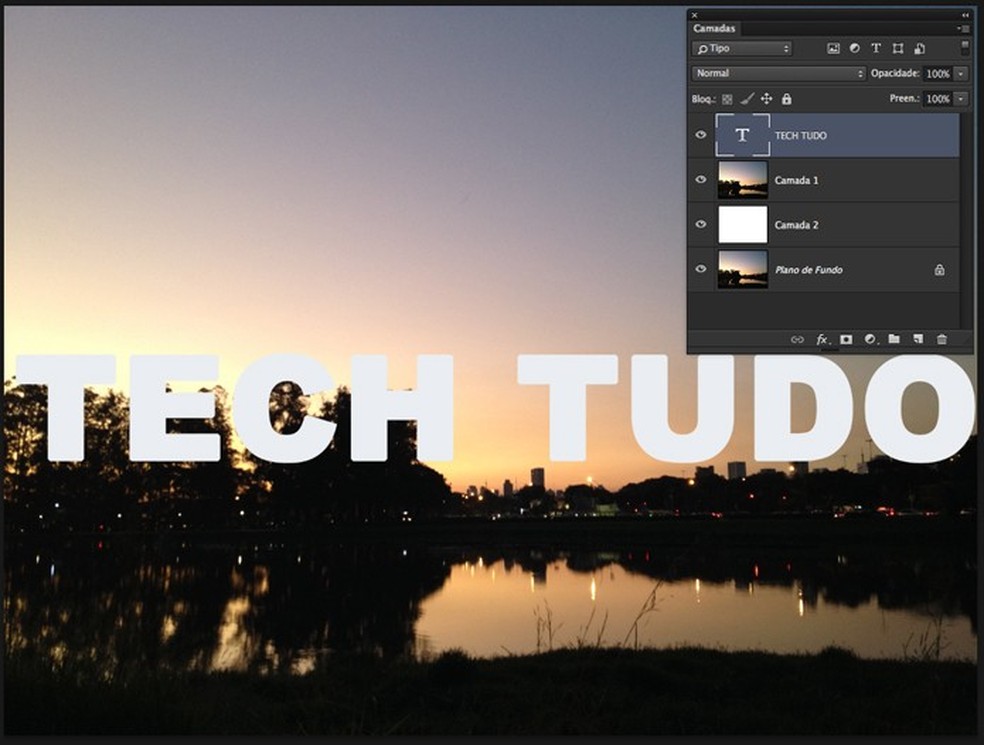Viewport: 984px width, 745px height.
Task: Create a new layer
Action: pos(917,339)
